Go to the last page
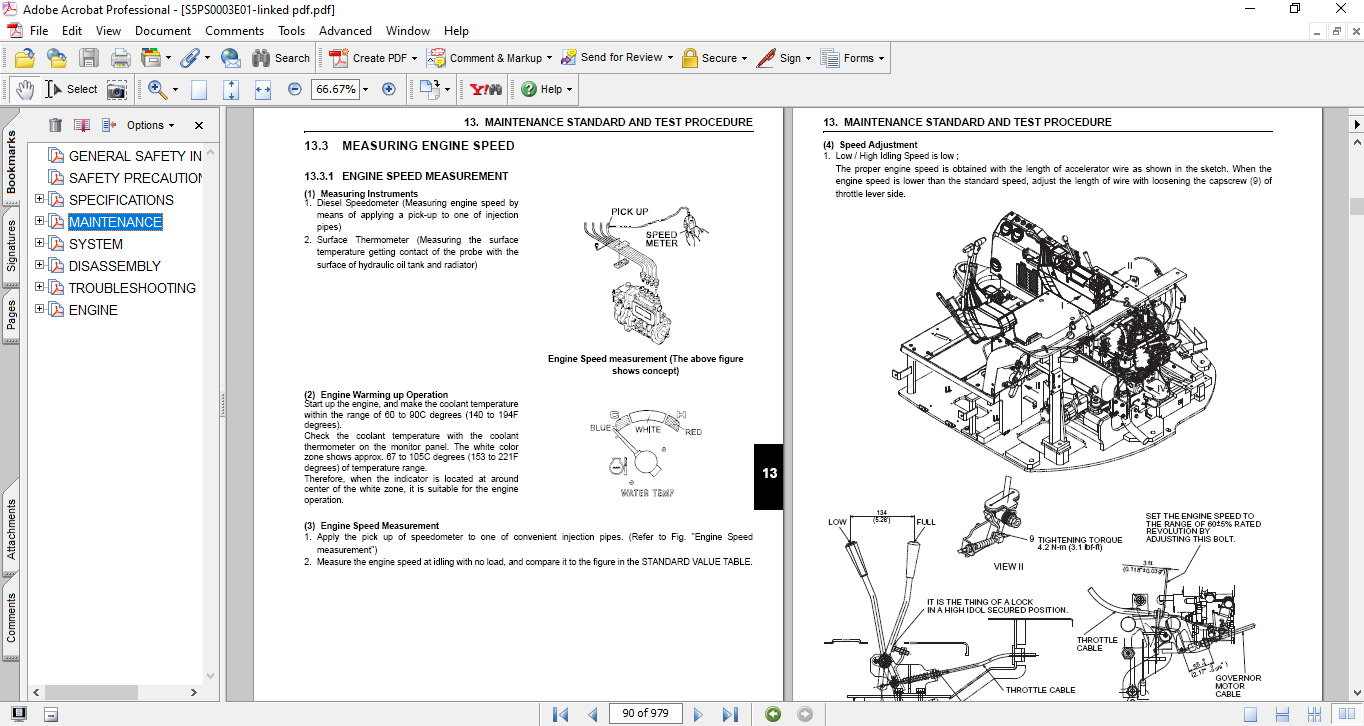Viewport: 1364px width, 726px height. click(x=730, y=714)
